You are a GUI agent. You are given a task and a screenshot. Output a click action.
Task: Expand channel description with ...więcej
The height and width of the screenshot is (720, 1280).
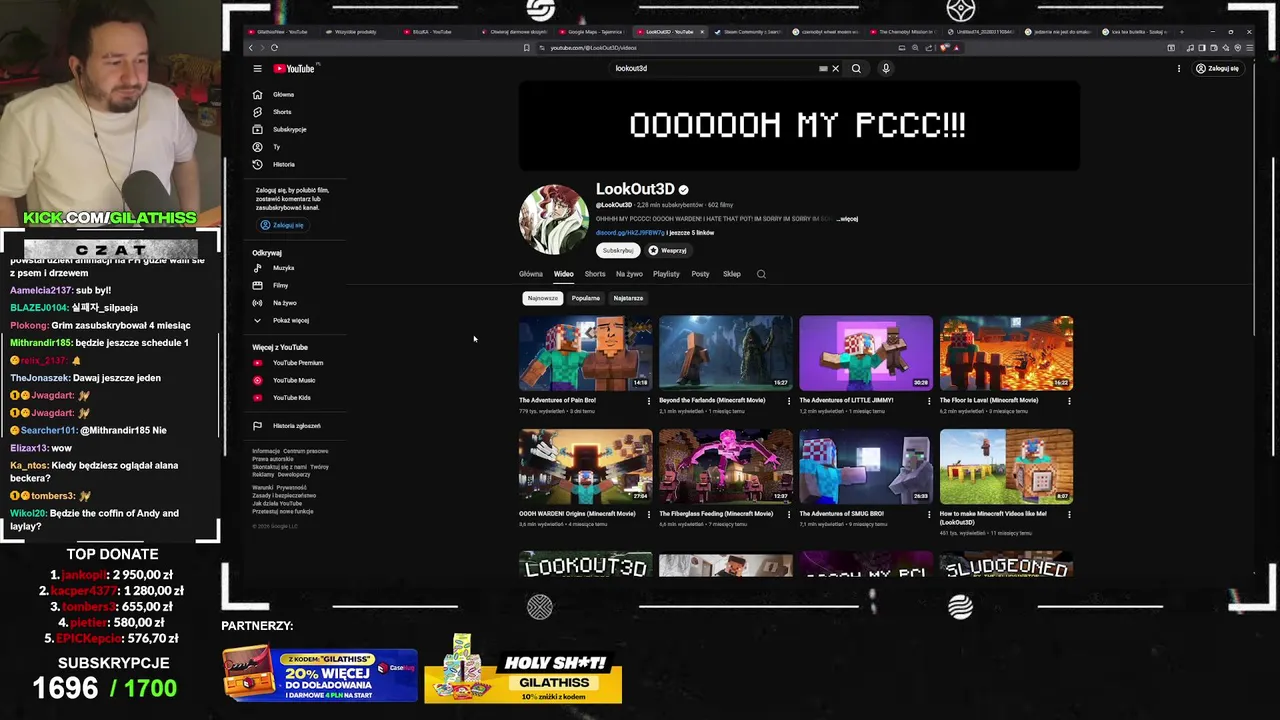coord(847,219)
